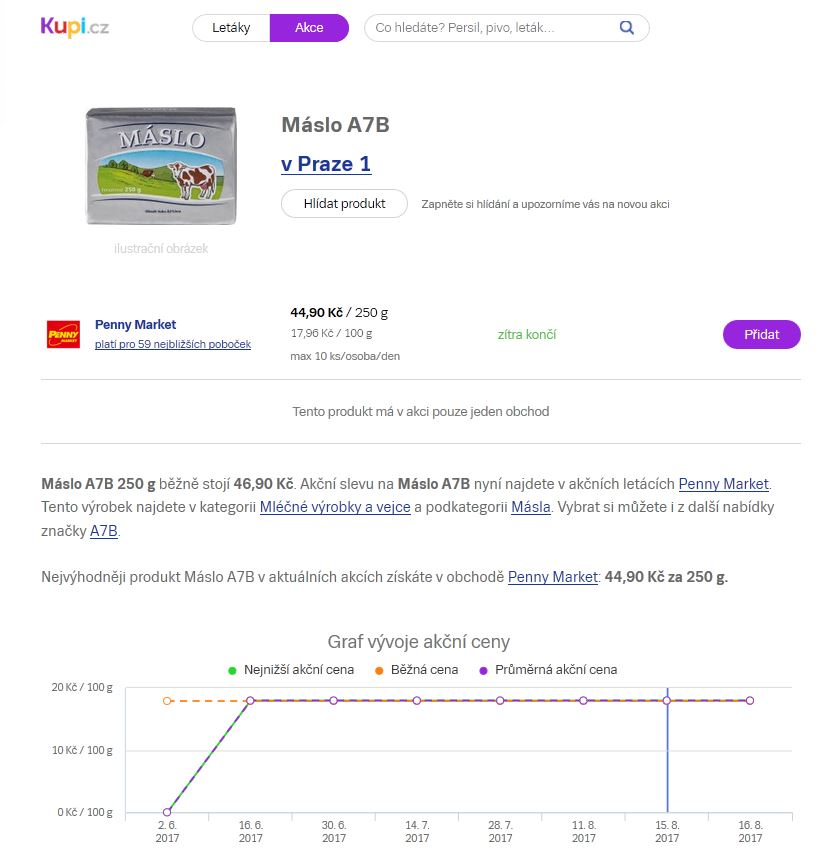Open the Másla subcategory link
819x866 pixels.
click(x=531, y=507)
